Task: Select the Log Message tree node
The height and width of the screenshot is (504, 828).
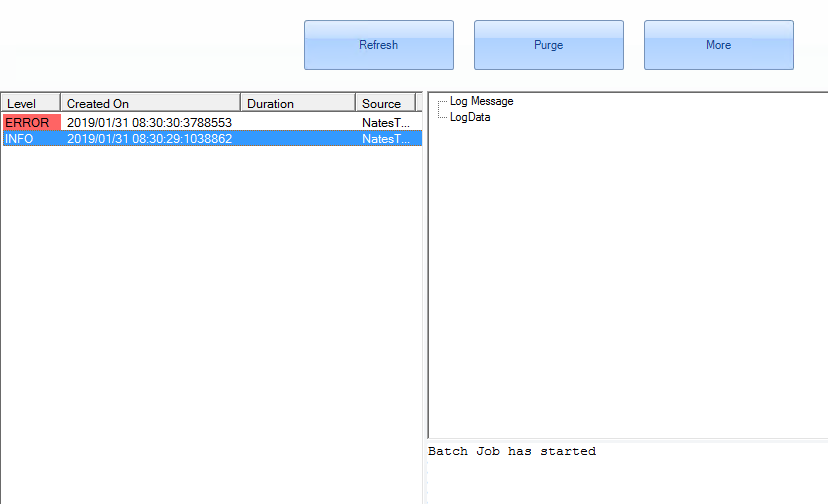Action: click(x=482, y=101)
